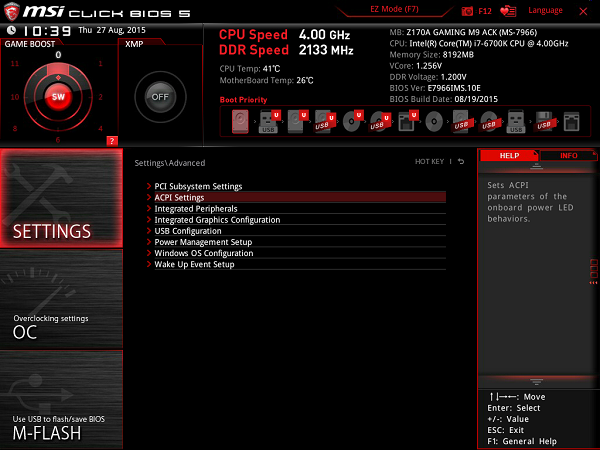Select legacy network boot icon at end
Screen dimensions: 600x450
(x=571, y=122)
